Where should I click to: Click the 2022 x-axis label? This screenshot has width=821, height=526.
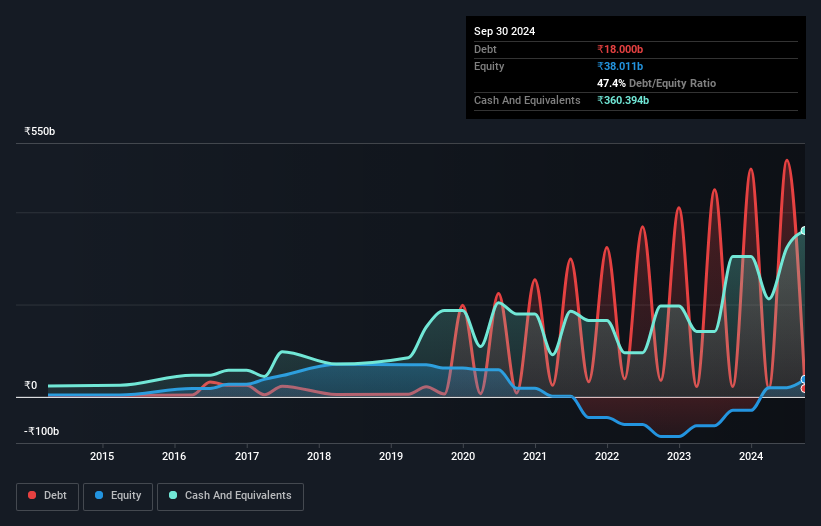point(607,456)
